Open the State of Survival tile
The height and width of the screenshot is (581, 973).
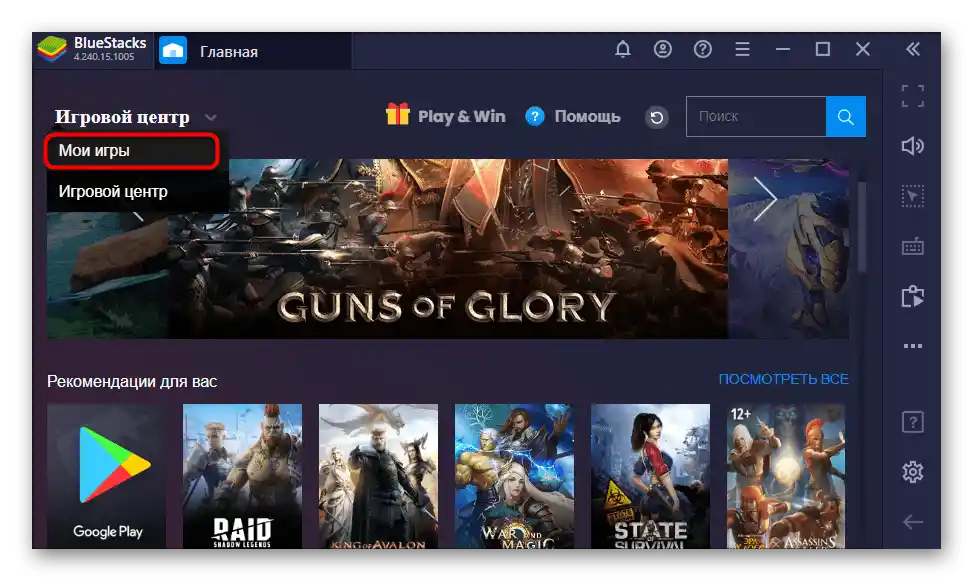[650, 476]
